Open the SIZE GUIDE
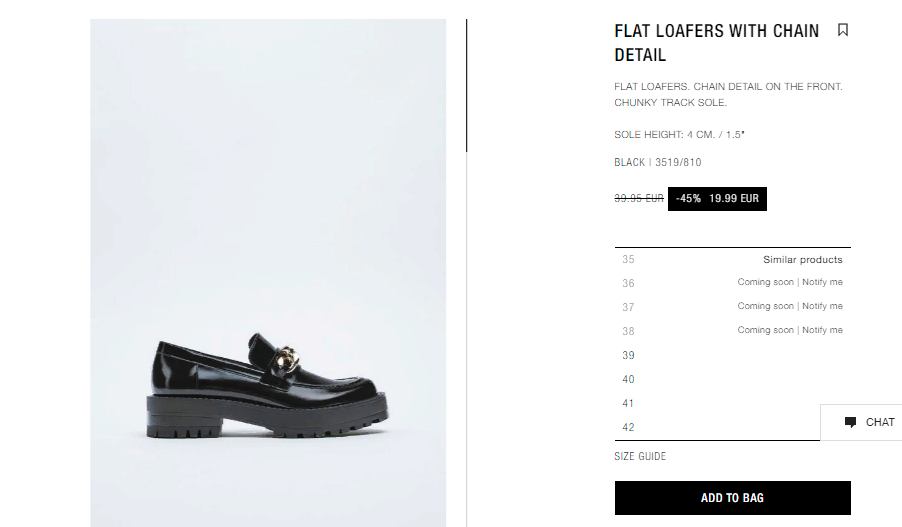Viewport: 902px width, 527px height. (640, 456)
